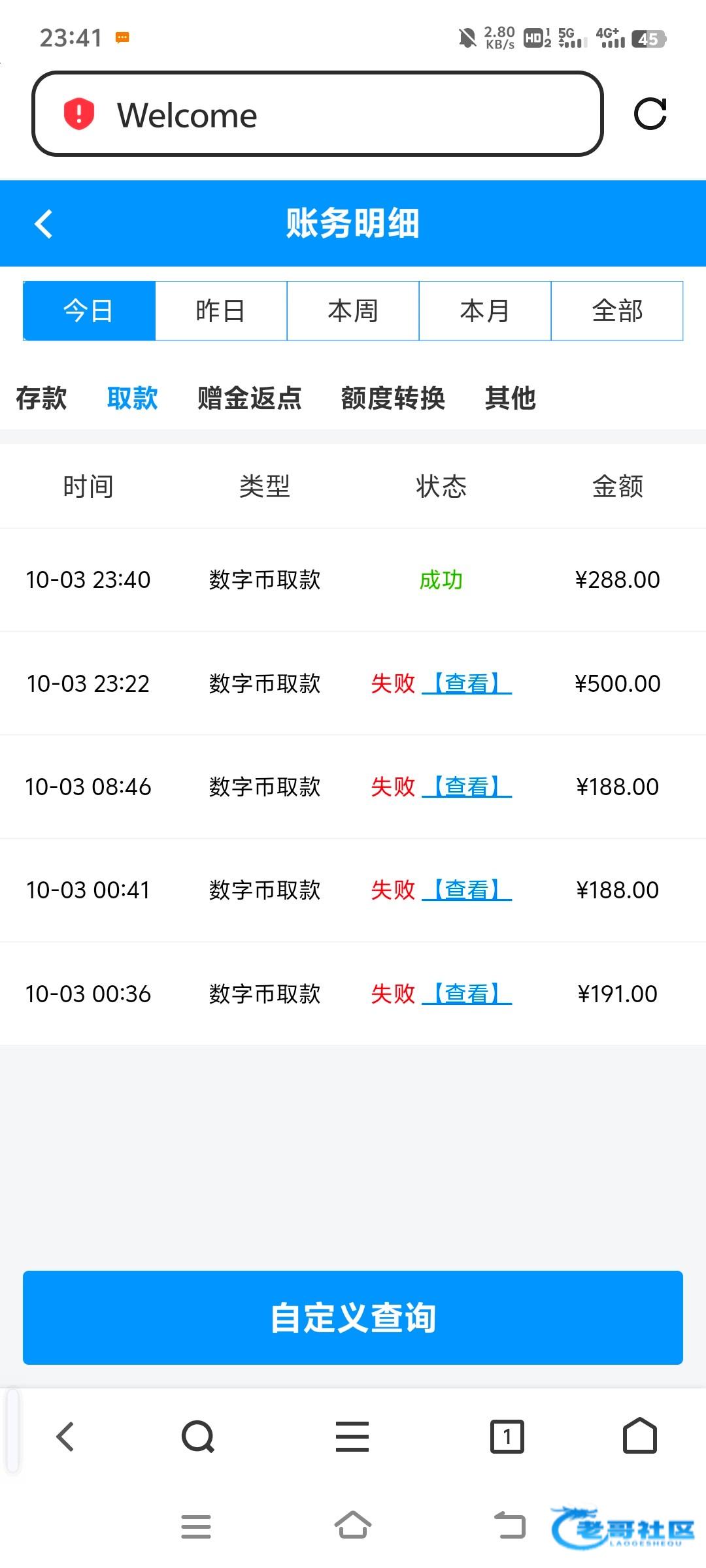Go back using header arrow in 账务明细
706x1568 pixels.
point(44,224)
